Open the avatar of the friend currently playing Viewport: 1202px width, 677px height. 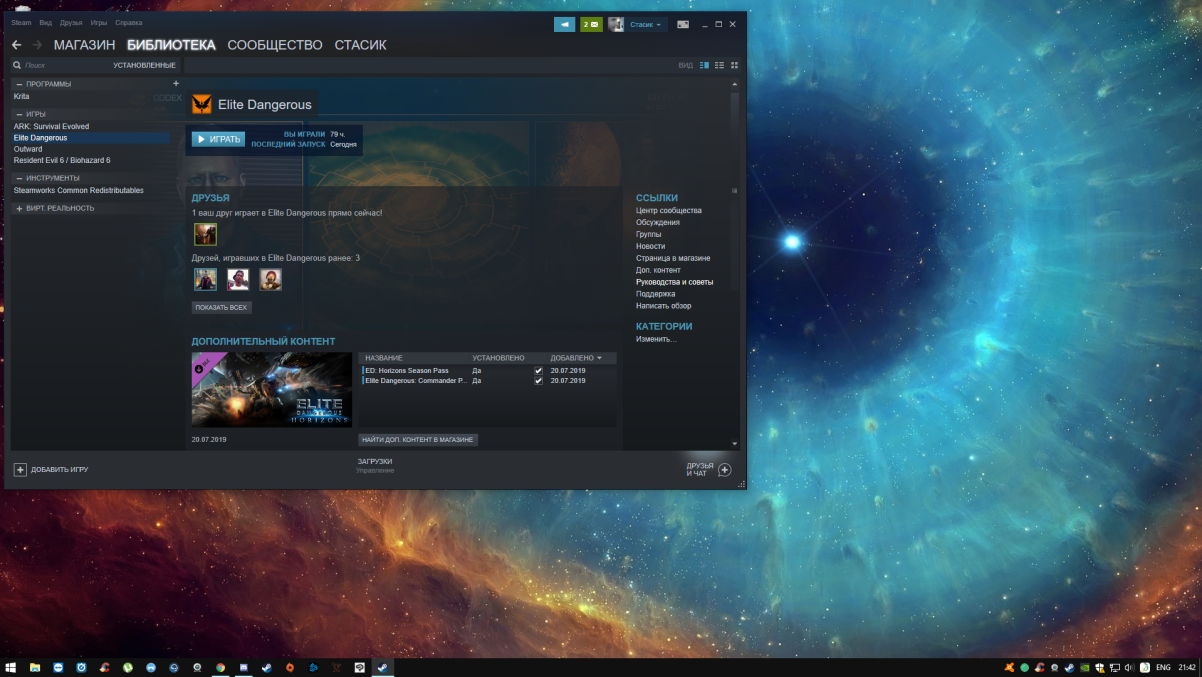205,234
